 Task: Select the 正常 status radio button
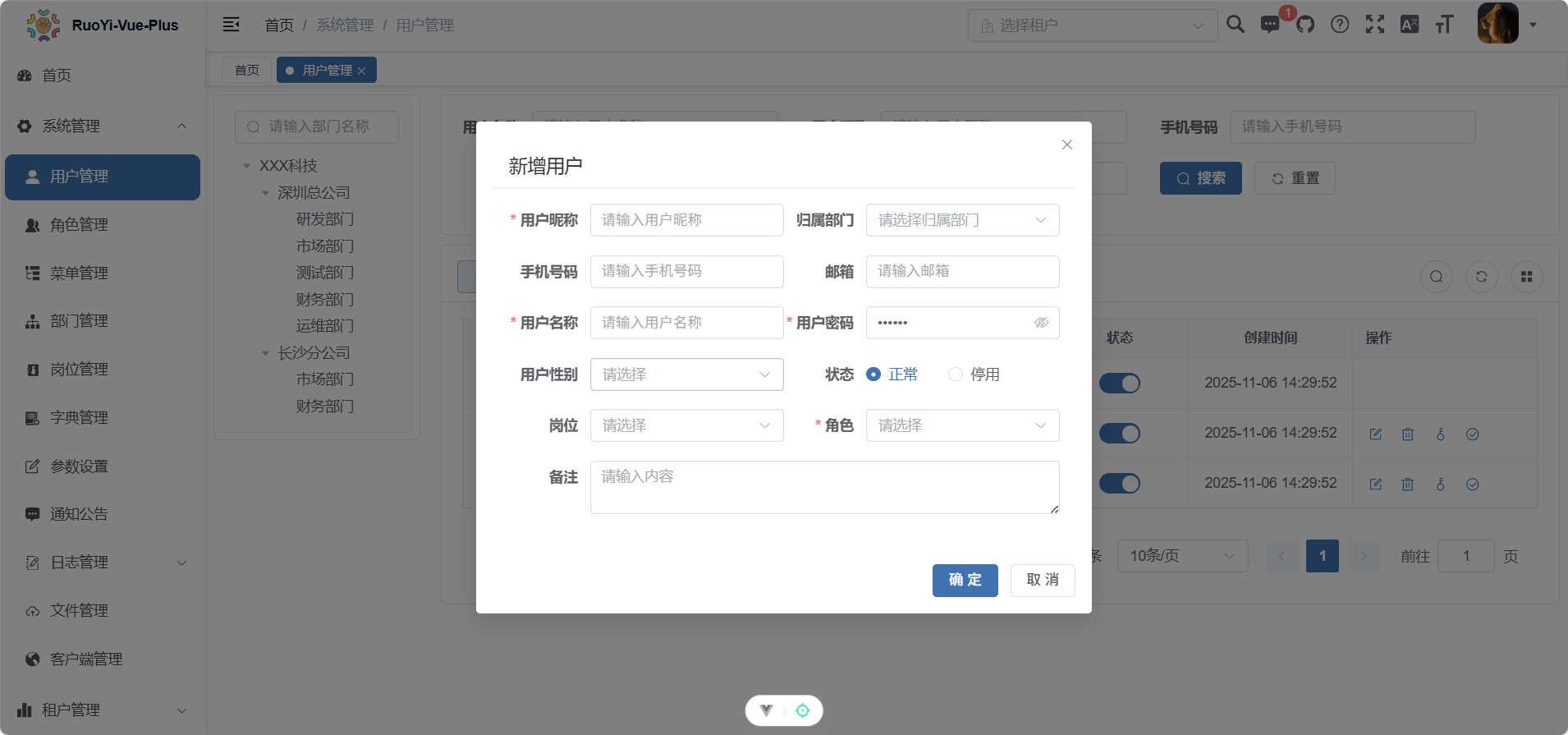click(873, 374)
